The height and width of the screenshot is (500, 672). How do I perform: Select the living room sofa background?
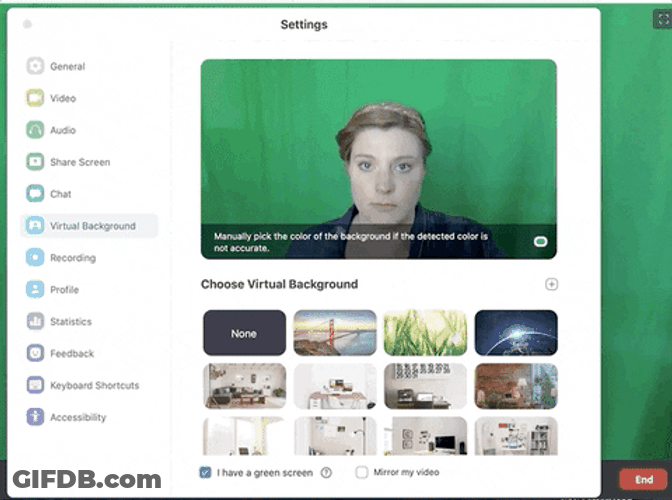(244, 386)
